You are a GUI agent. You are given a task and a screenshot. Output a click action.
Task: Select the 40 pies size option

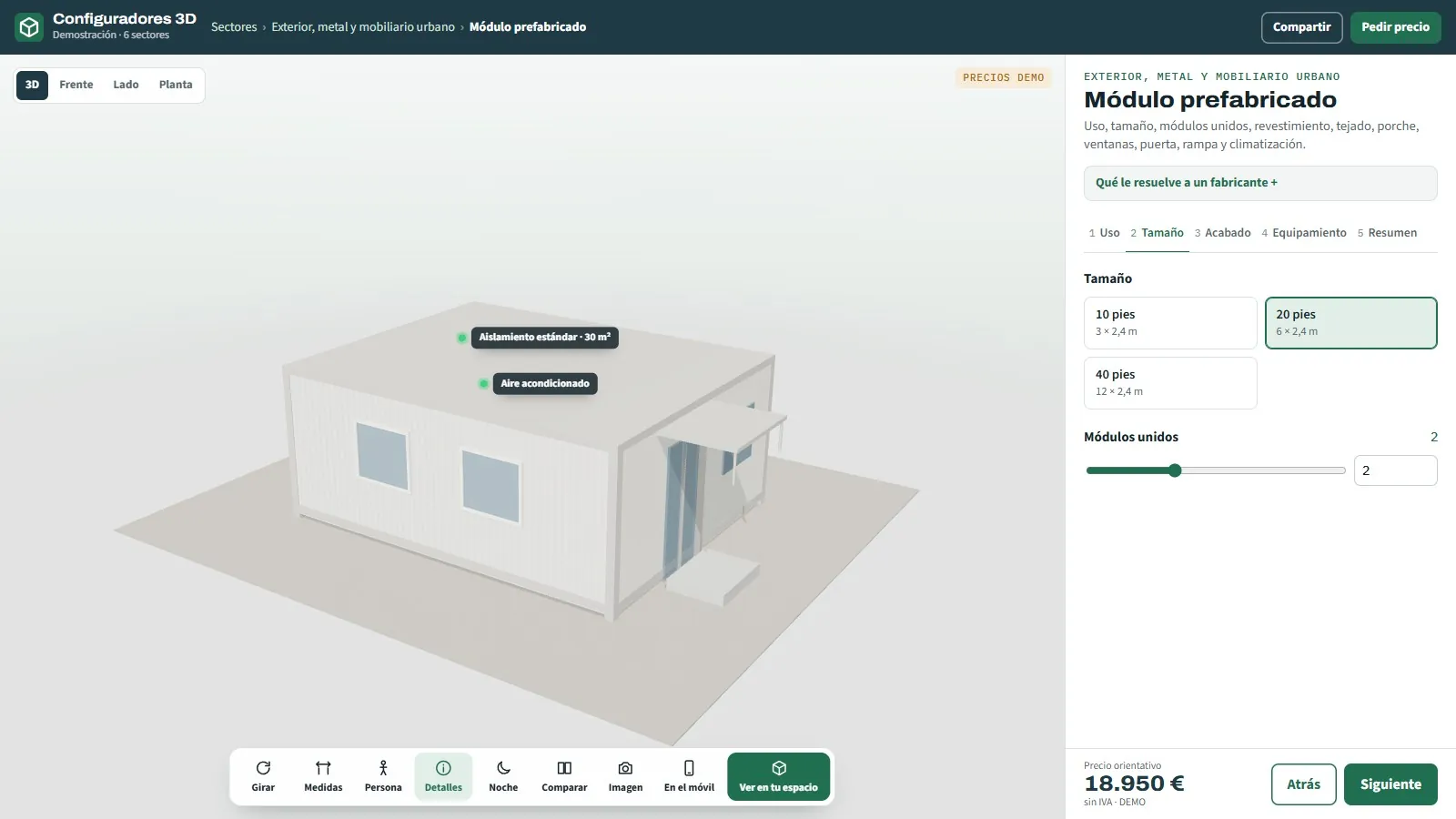1170,383
